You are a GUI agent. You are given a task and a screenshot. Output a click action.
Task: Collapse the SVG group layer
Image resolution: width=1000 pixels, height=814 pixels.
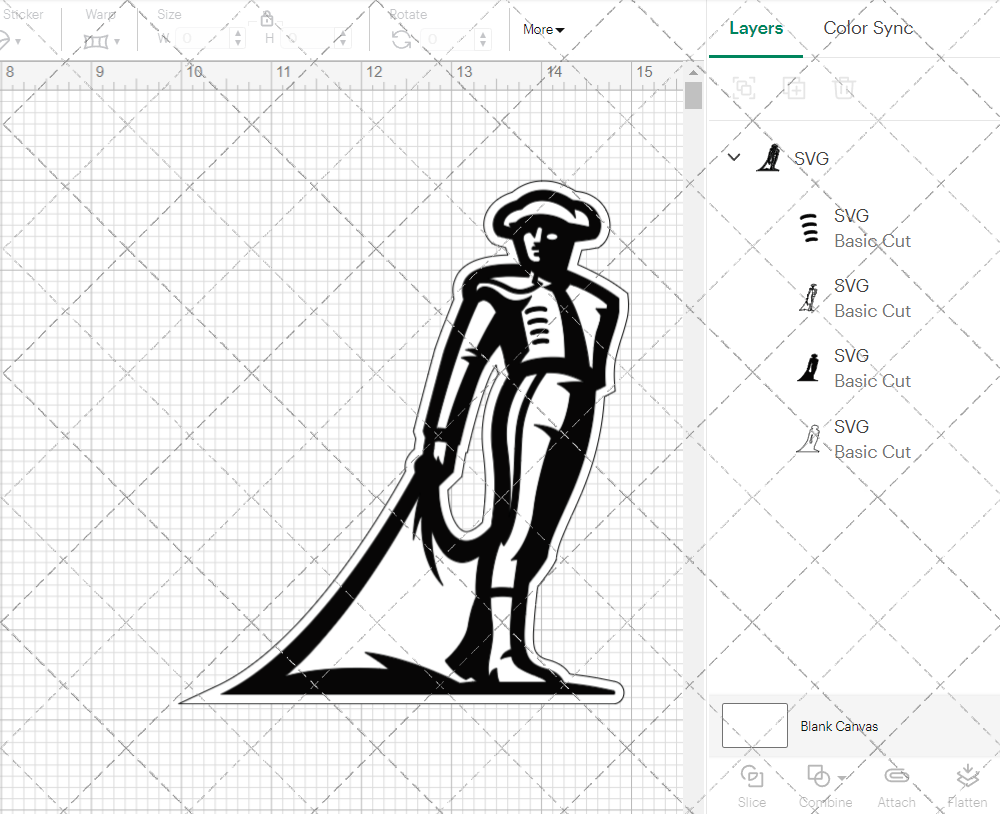click(734, 157)
